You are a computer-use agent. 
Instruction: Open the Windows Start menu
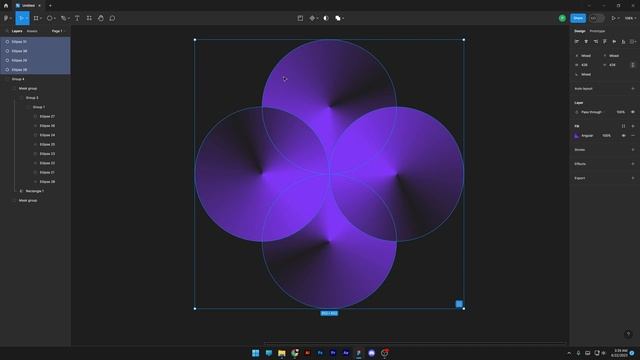click(x=256, y=353)
